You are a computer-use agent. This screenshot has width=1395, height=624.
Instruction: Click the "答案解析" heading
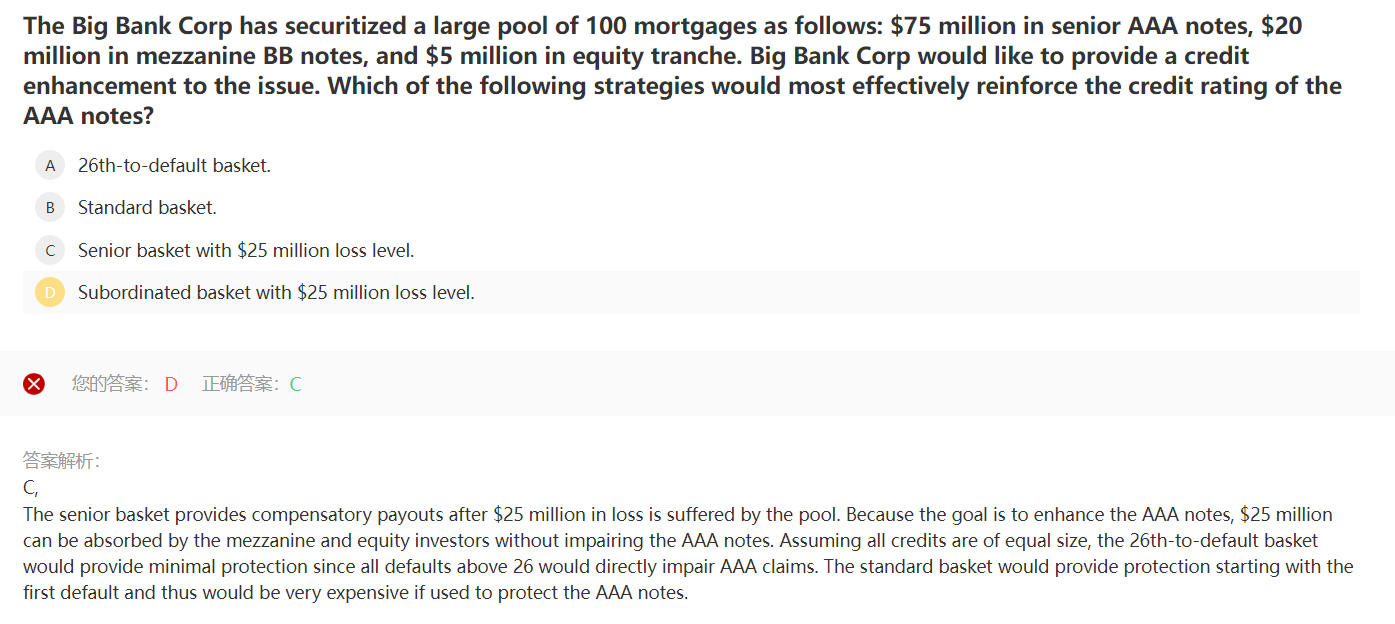62,461
